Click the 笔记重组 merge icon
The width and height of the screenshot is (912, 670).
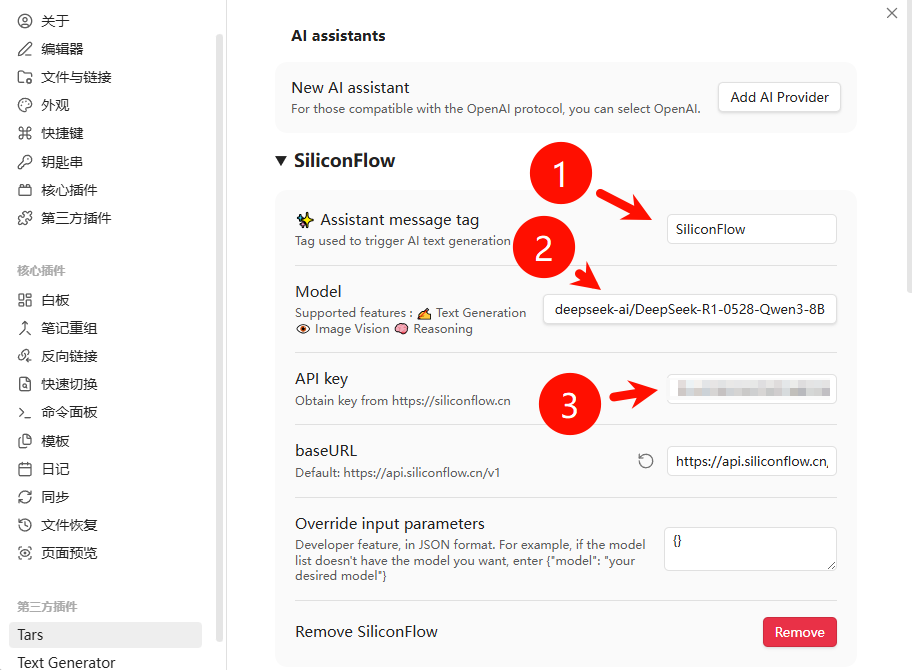[24, 328]
